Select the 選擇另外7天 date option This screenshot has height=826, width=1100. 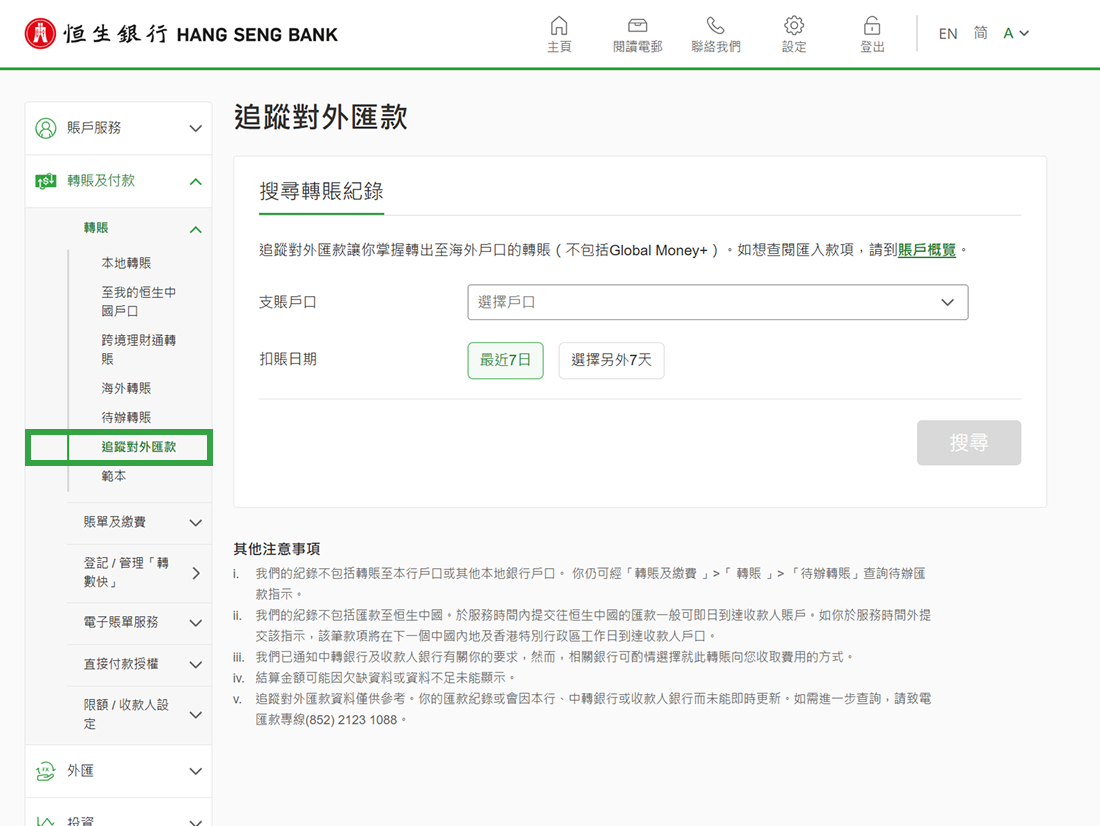[x=611, y=360]
